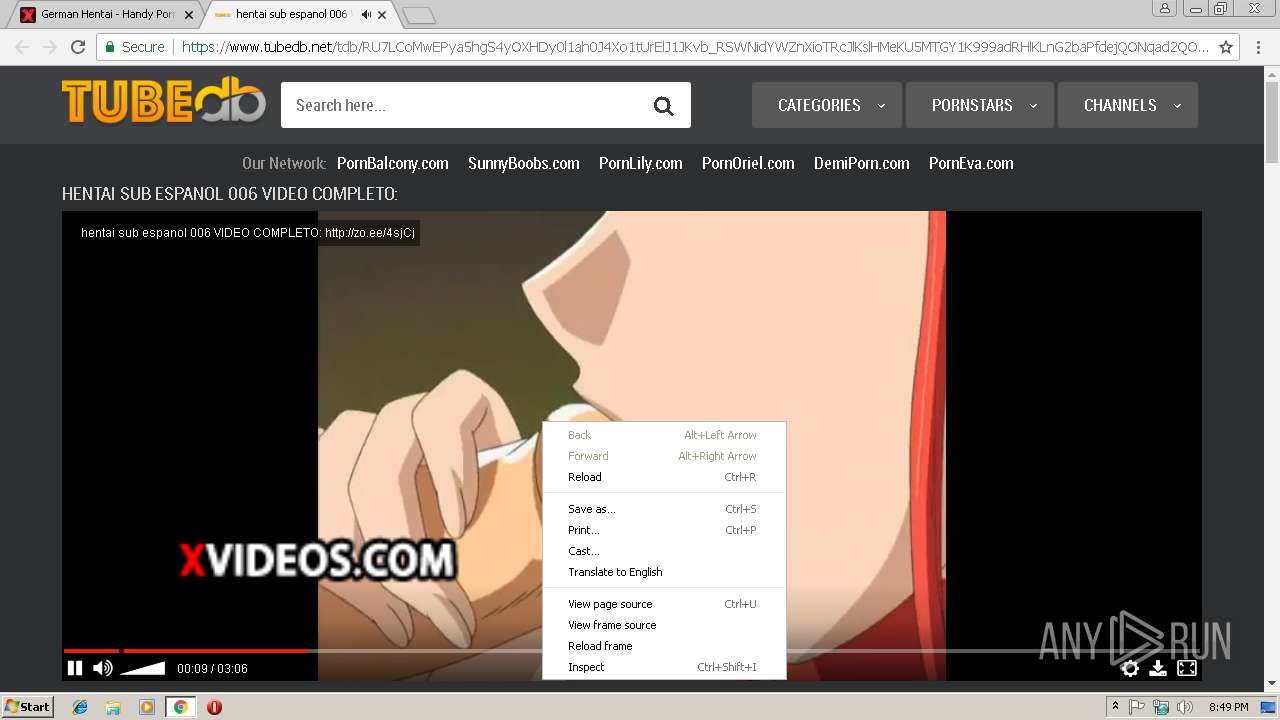This screenshot has width=1280, height=720.
Task: Select Cast... from the context menu
Action: point(664,551)
